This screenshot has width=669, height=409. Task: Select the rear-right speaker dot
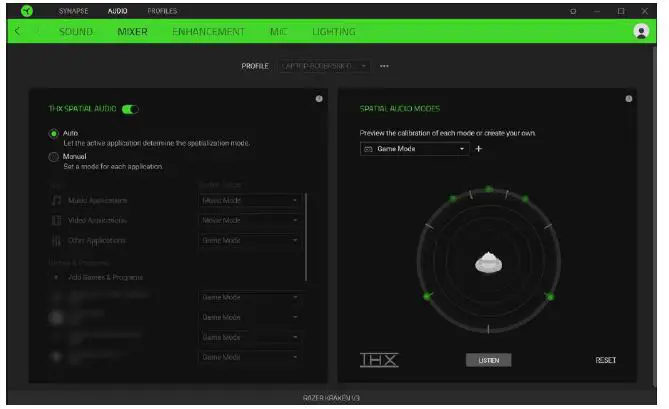[x=550, y=296]
